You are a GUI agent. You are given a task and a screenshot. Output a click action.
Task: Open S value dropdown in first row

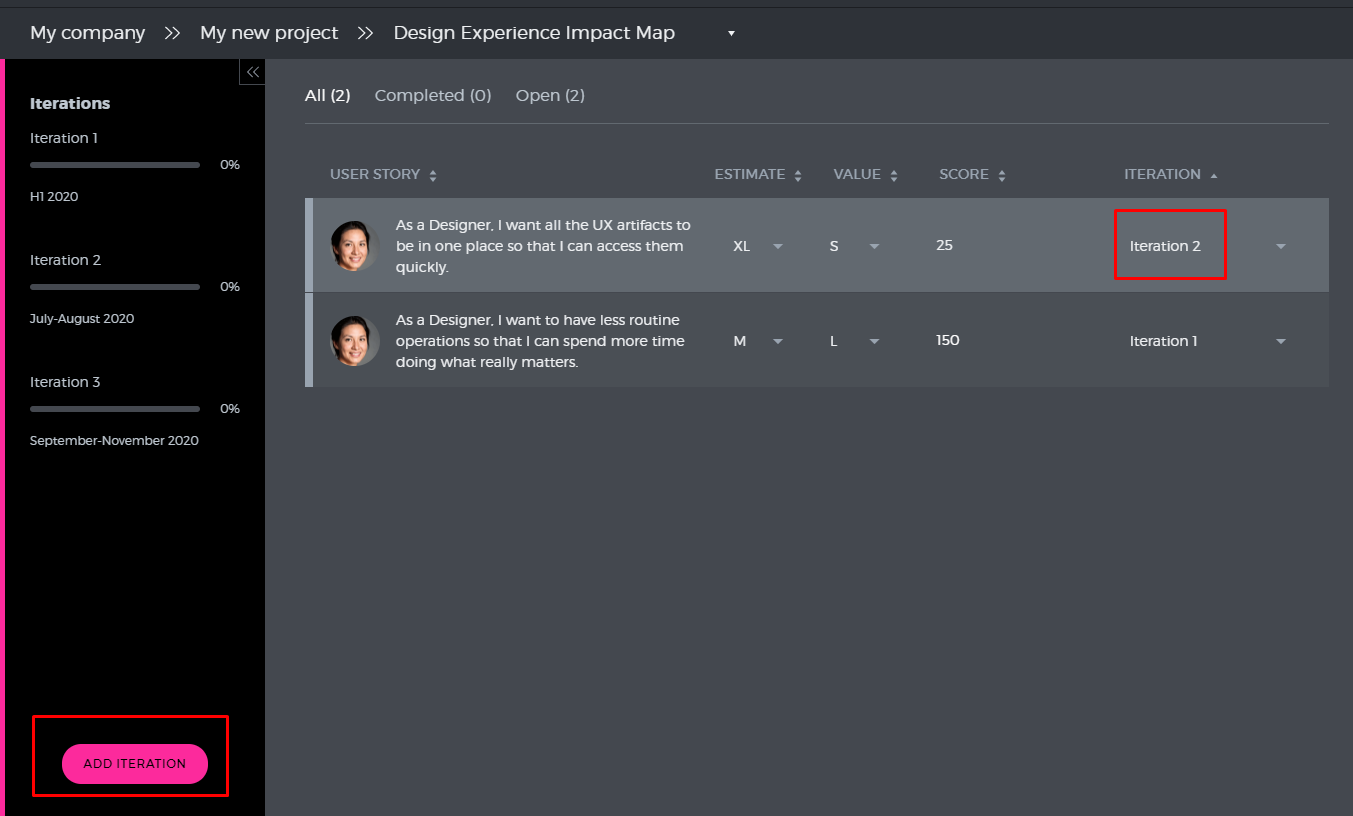click(x=874, y=247)
